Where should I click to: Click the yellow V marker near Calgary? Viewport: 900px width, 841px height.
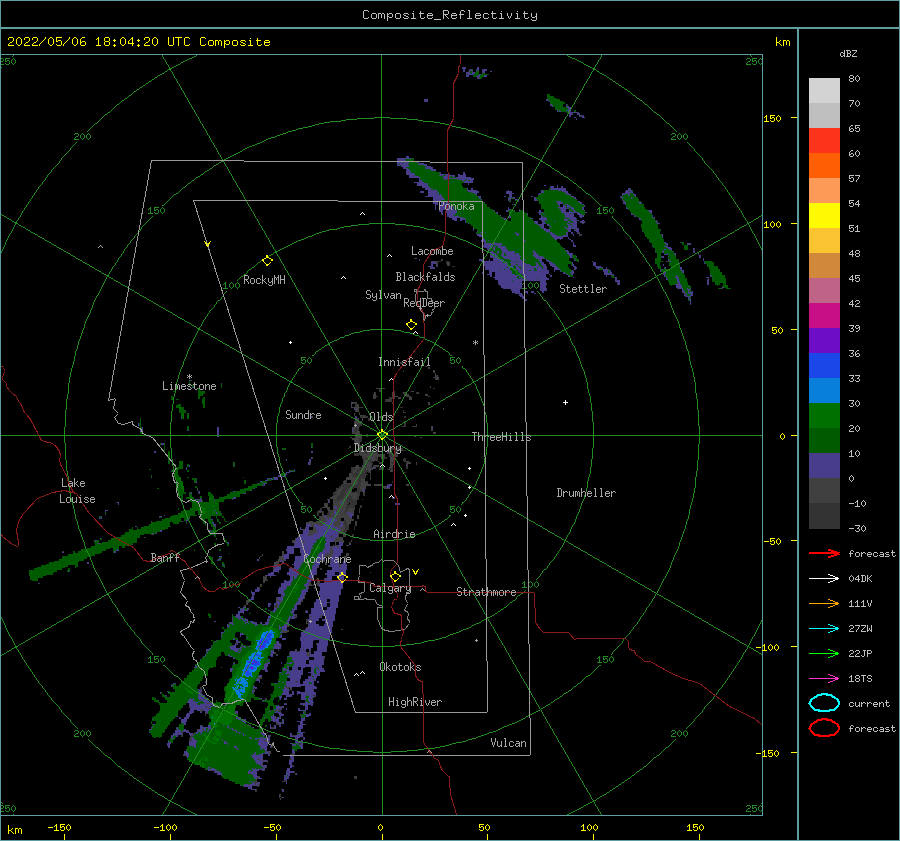coord(415,572)
